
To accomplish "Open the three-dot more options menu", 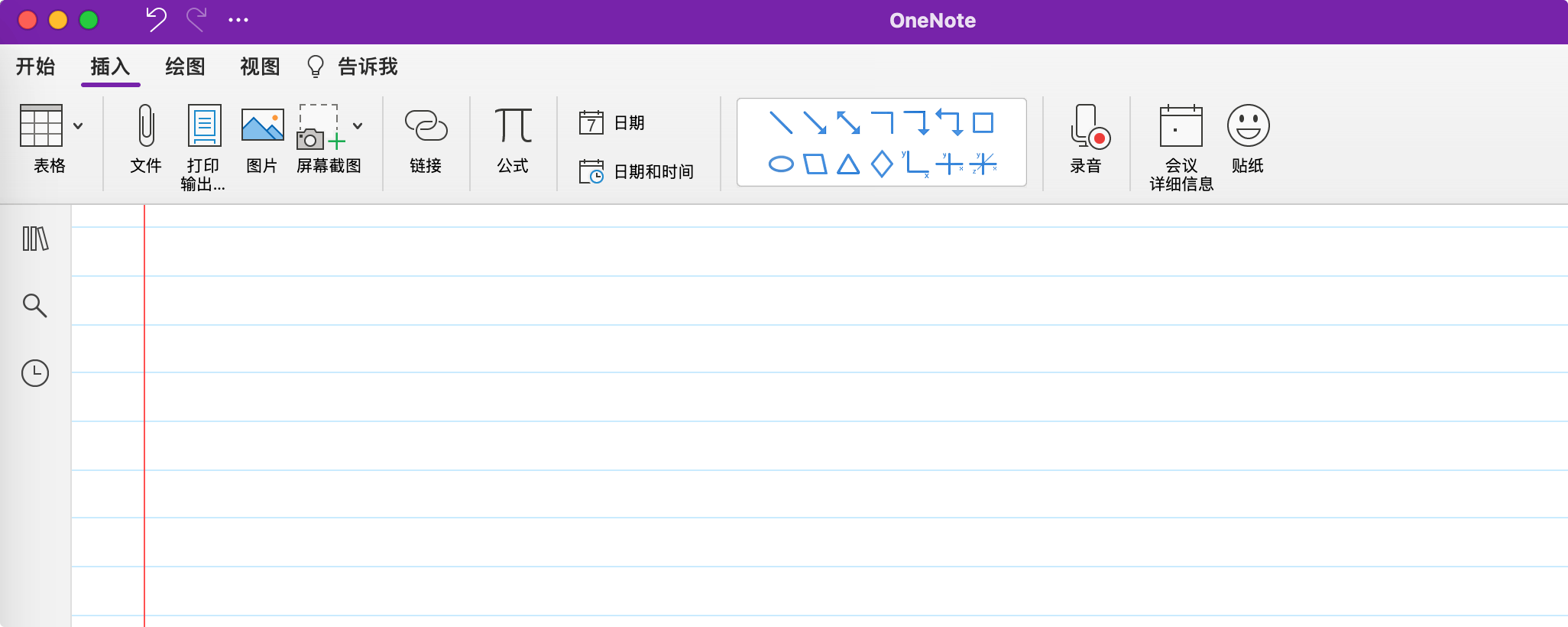I will pyautogui.click(x=238, y=20).
